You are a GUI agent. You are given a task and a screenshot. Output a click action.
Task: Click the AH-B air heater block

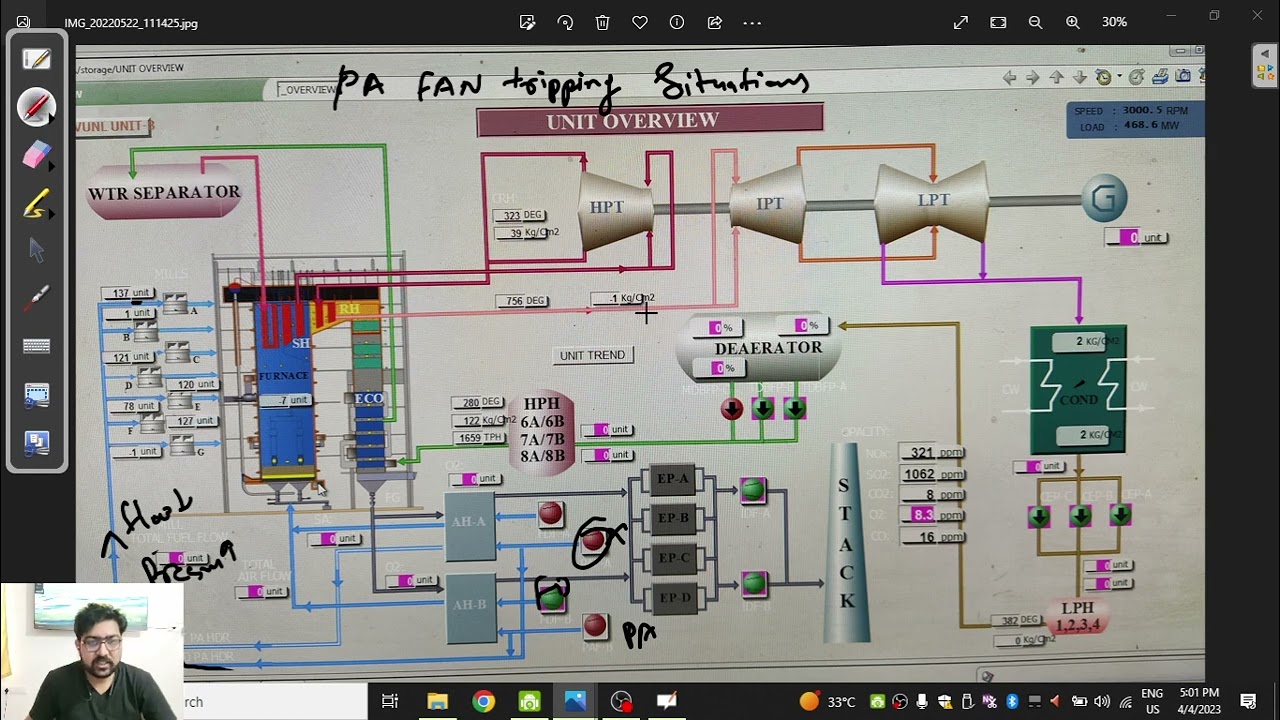tap(469, 606)
